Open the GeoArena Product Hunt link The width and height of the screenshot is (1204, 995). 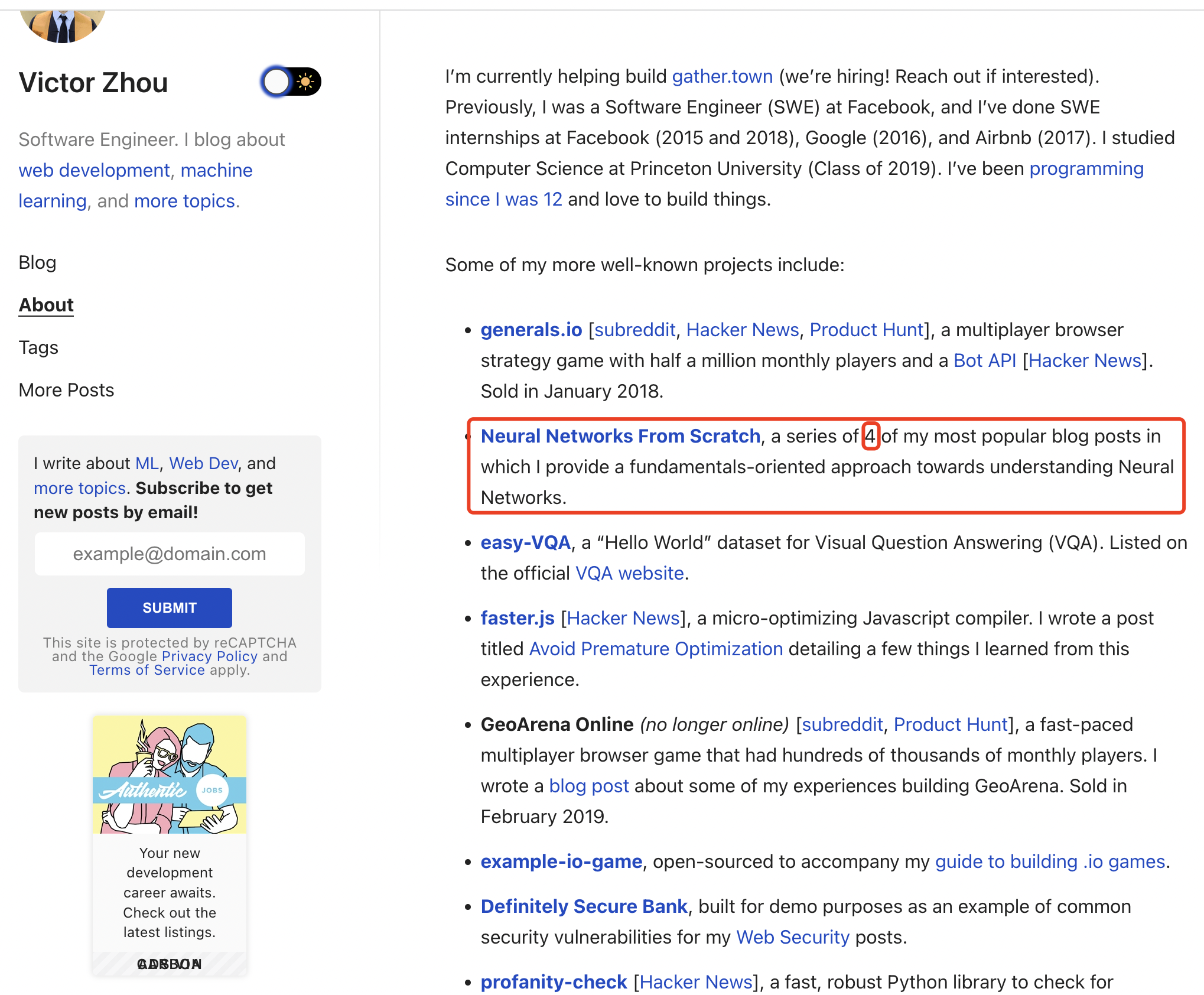tap(951, 724)
